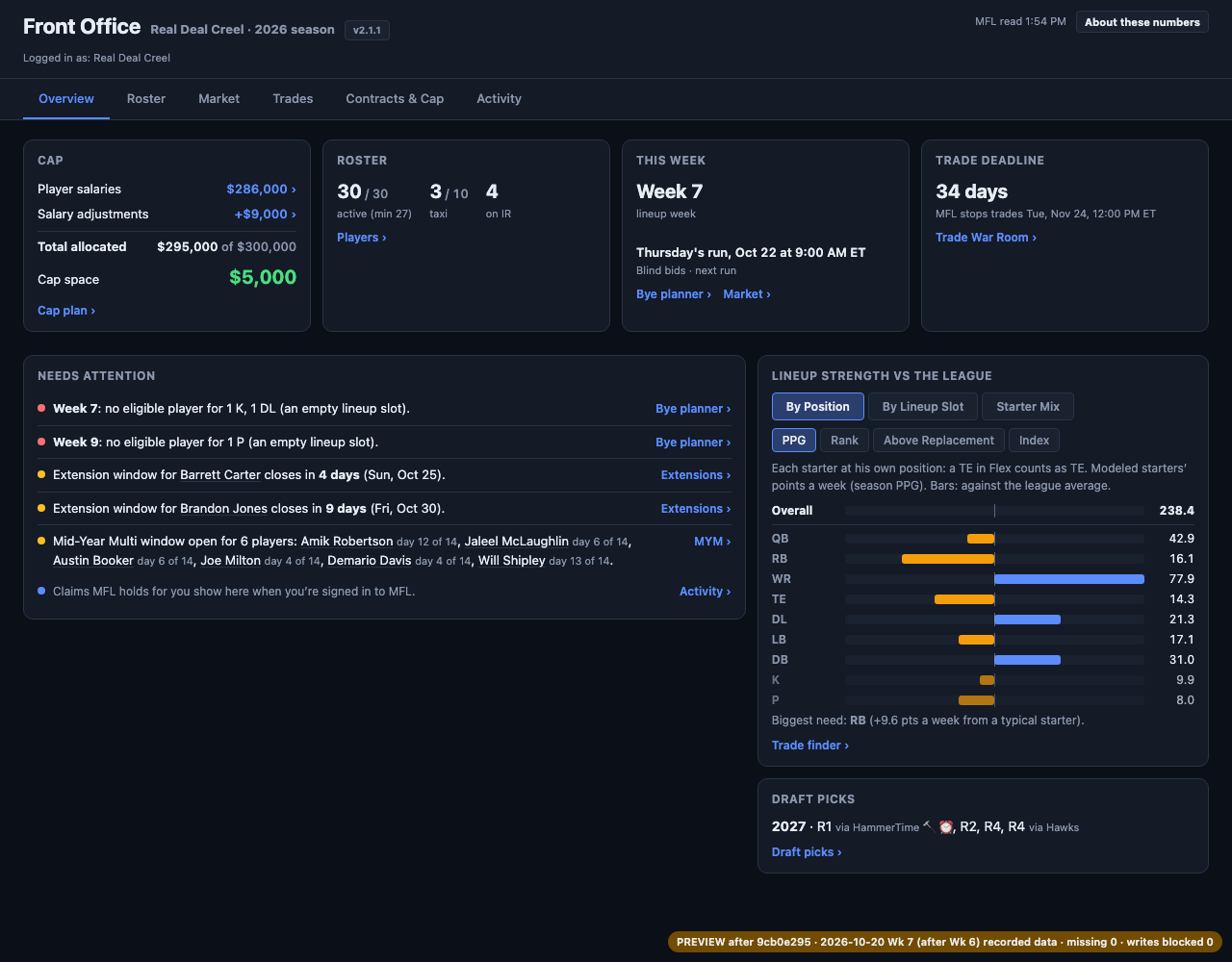The image size is (1232, 962).
Task: Click player name Will Shipley
Action: (512, 561)
